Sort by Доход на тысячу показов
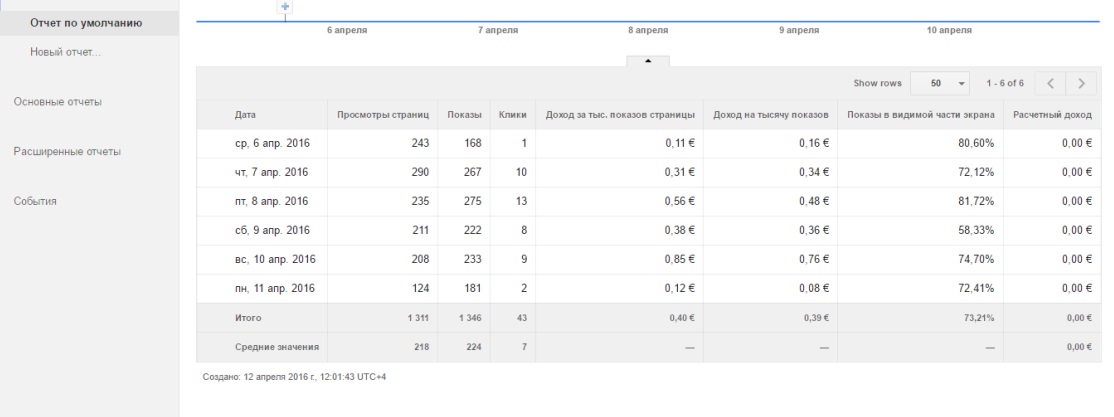 [x=773, y=115]
